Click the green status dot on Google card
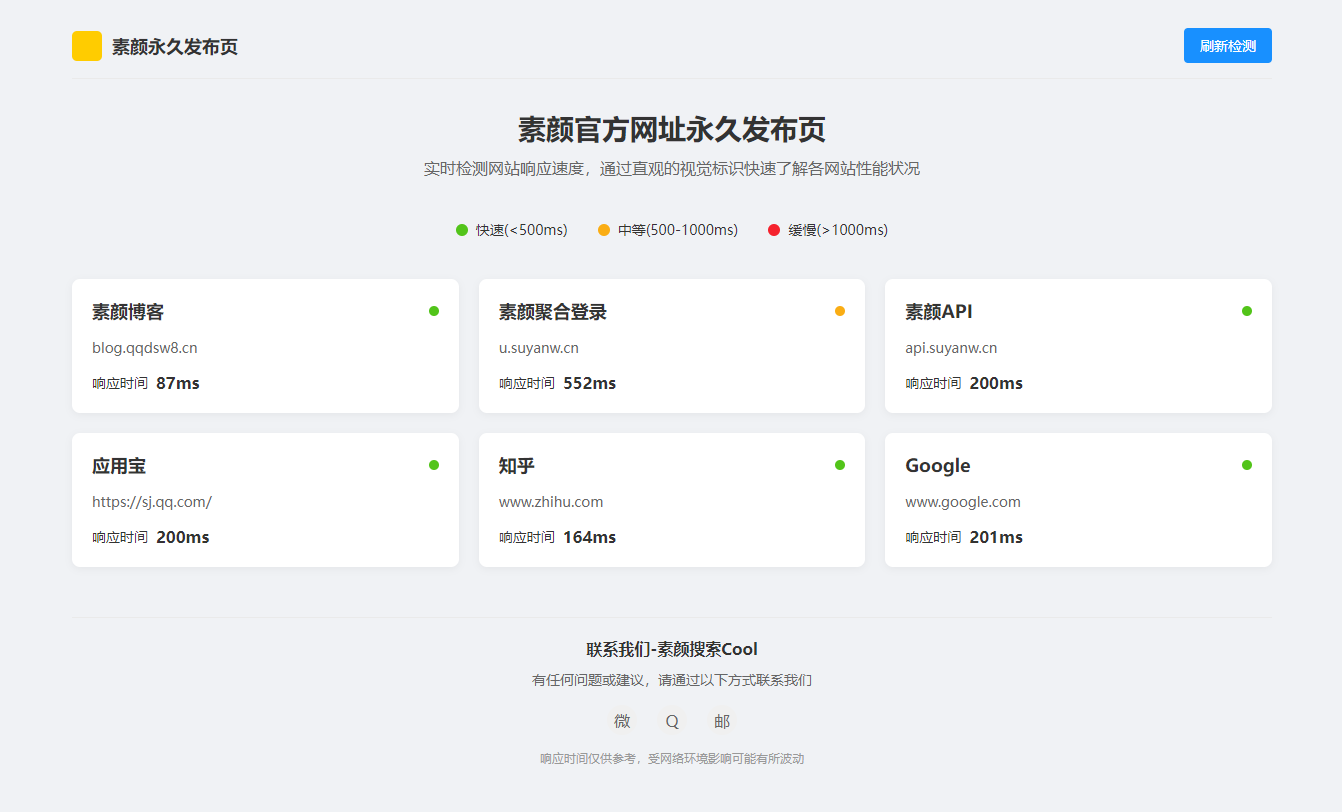 tap(1246, 464)
